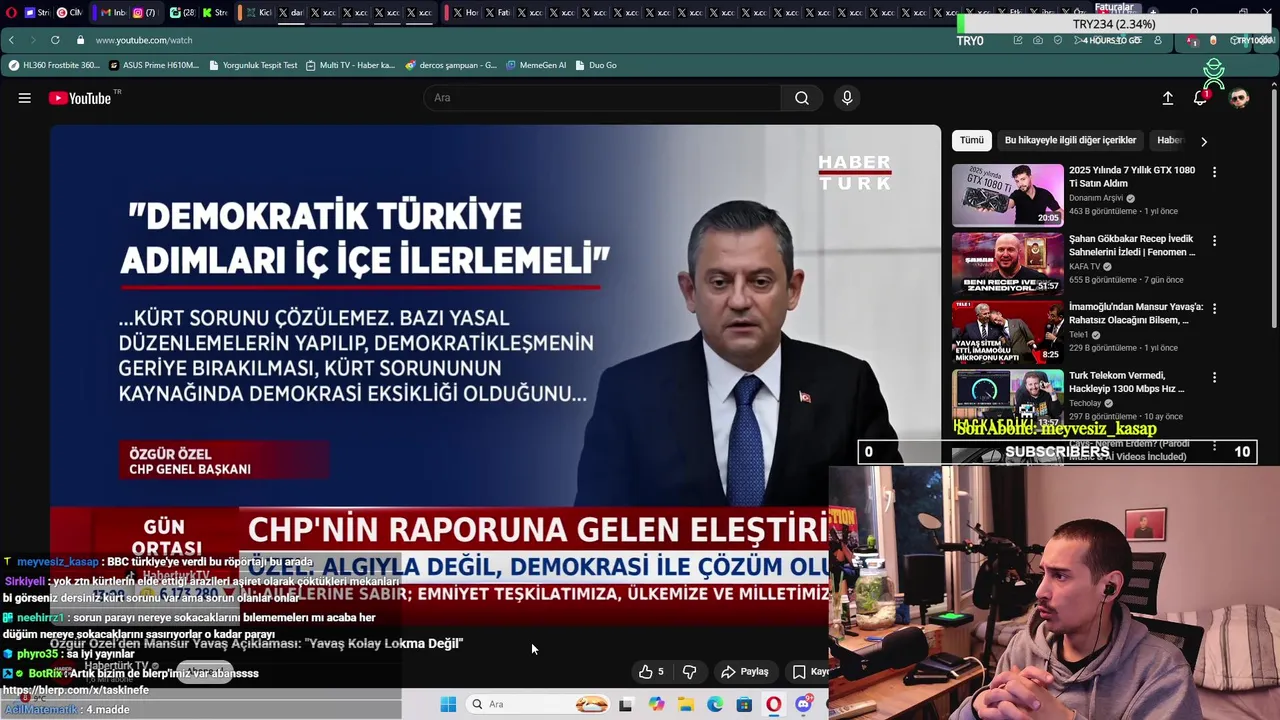
Task: Click the 'Donanım Arşivi' channel name
Action: tap(1096, 198)
